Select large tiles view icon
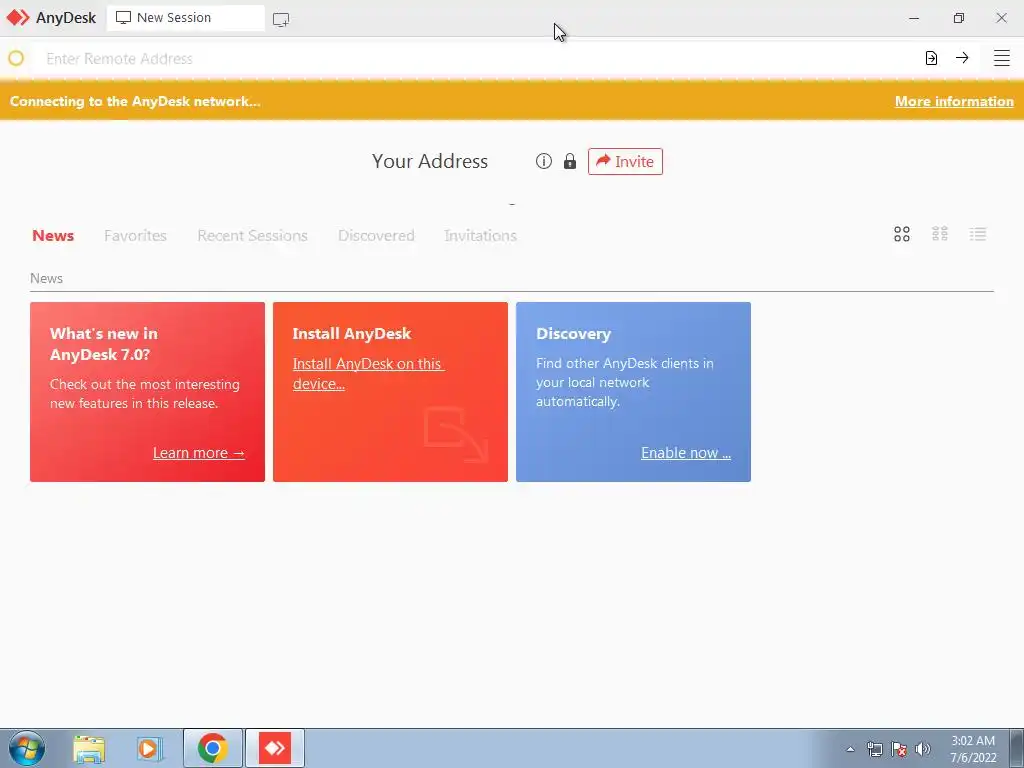Screen dimensions: 1024x768 pyautogui.click(x=902, y=234)
